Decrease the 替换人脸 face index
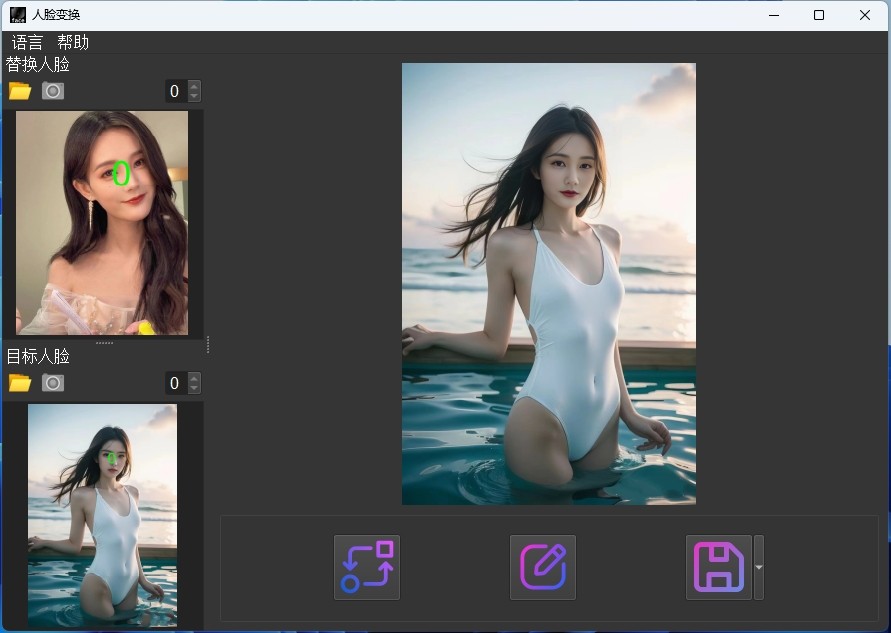Image resolution: width=891 pixels, height=633 pixels. (194, 96)
